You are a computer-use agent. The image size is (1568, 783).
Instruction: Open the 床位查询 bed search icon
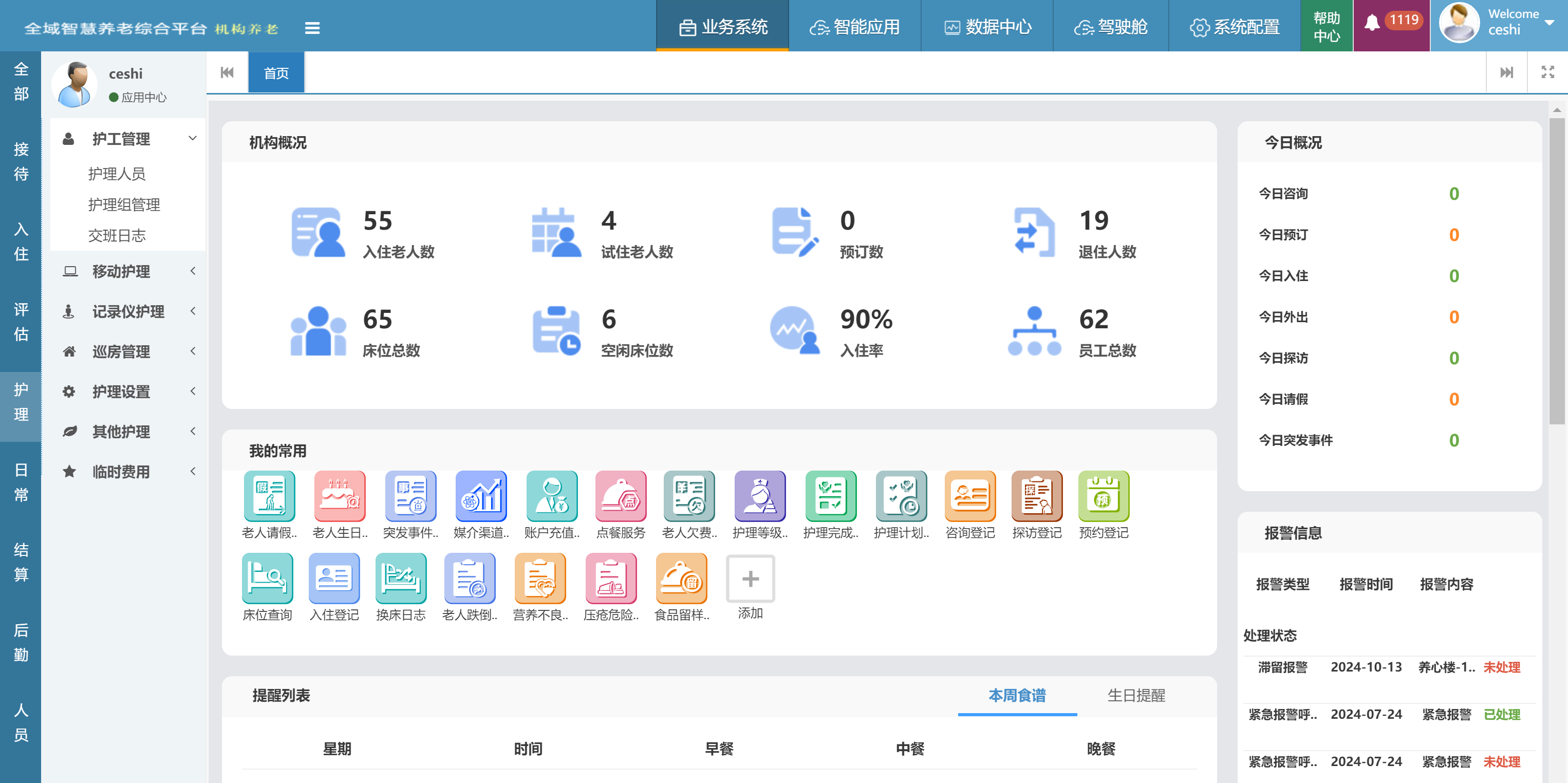(267, 578)
